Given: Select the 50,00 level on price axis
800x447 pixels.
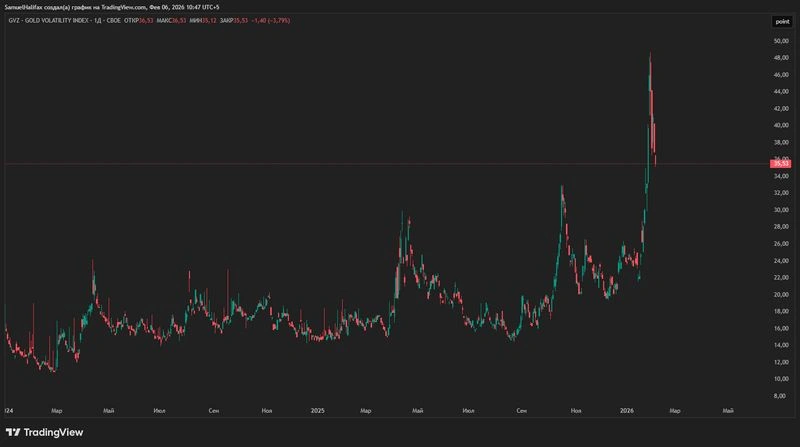Looking at the screenshot, I should [781, 41].
